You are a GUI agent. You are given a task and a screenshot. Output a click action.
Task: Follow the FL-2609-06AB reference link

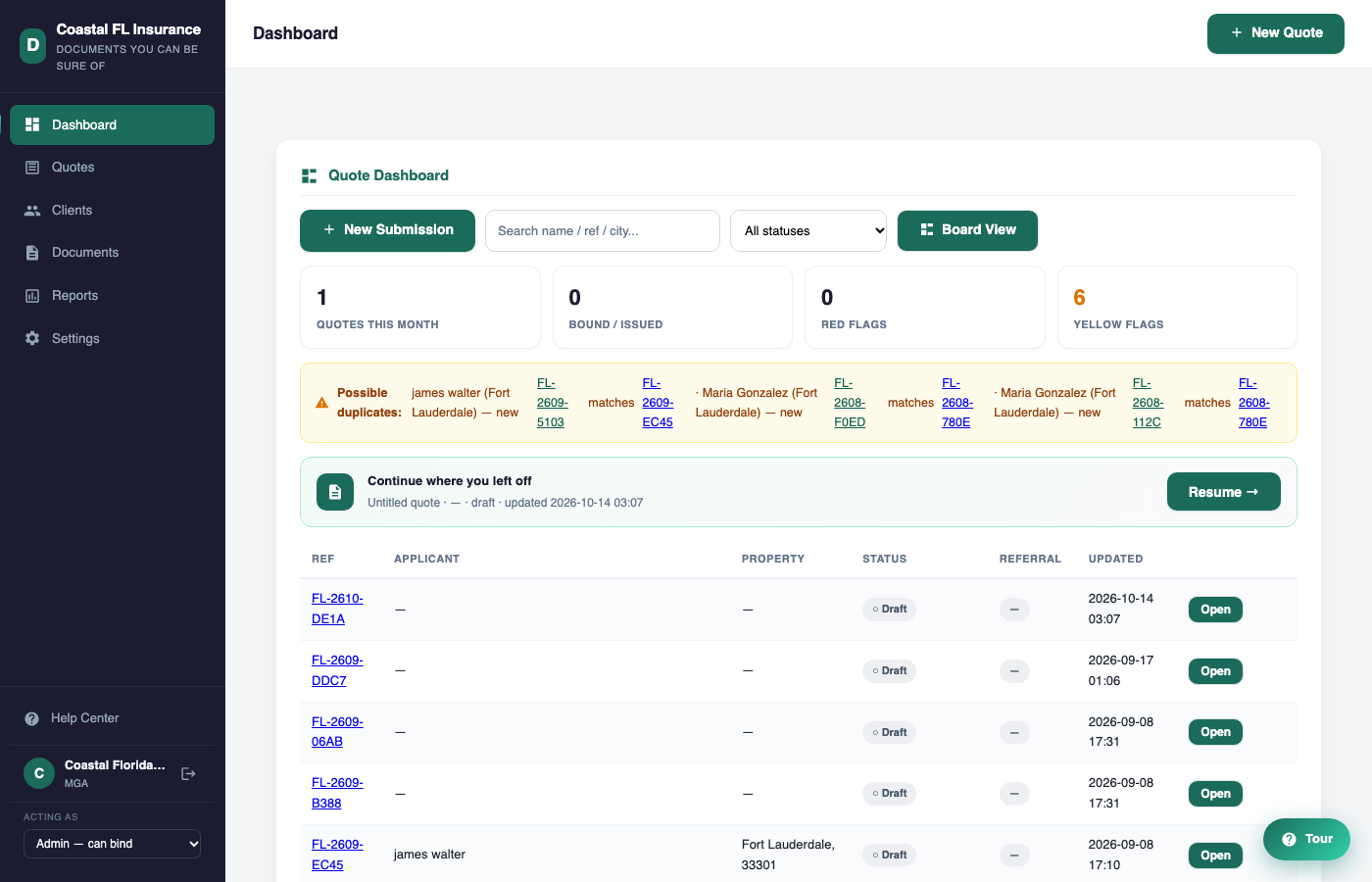pyautogui.click(x=337, y=732)
